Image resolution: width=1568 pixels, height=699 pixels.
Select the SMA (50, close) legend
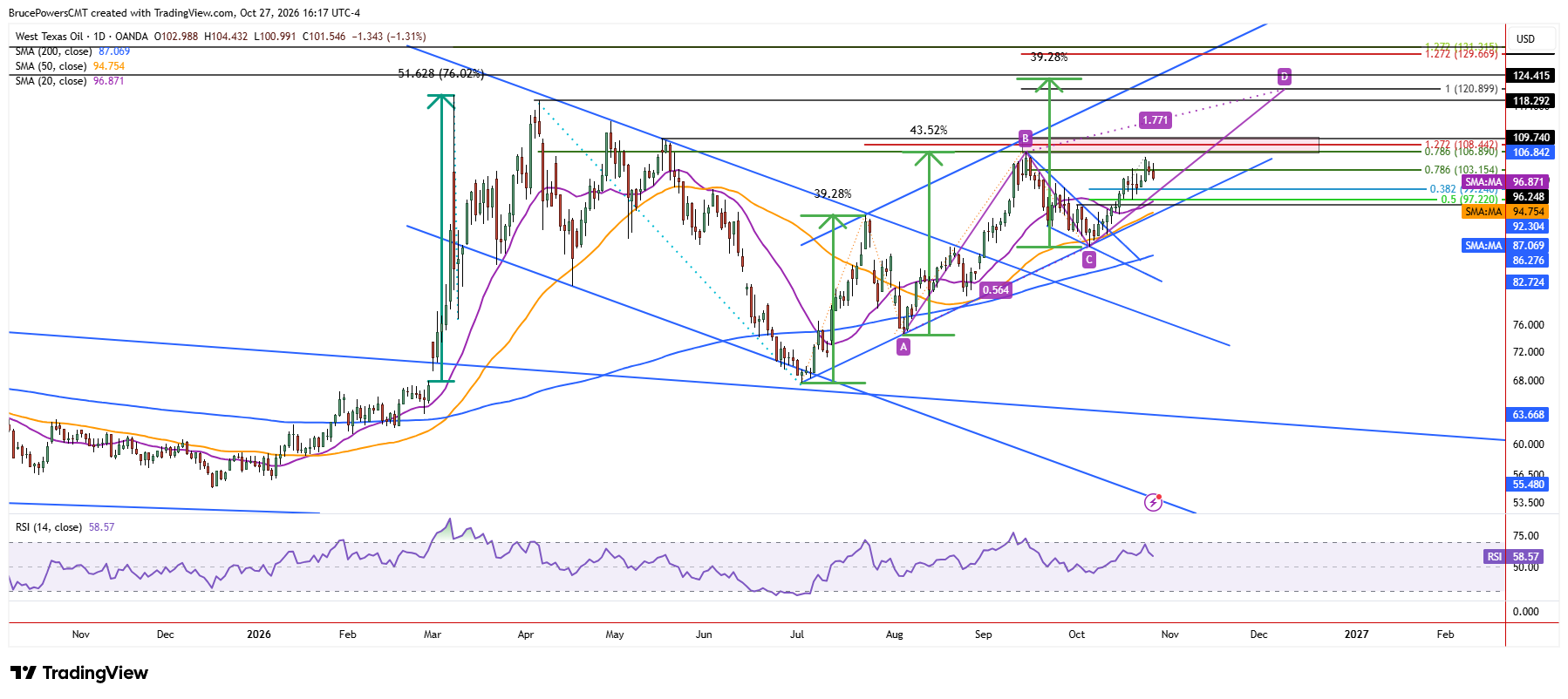(70, 66)
